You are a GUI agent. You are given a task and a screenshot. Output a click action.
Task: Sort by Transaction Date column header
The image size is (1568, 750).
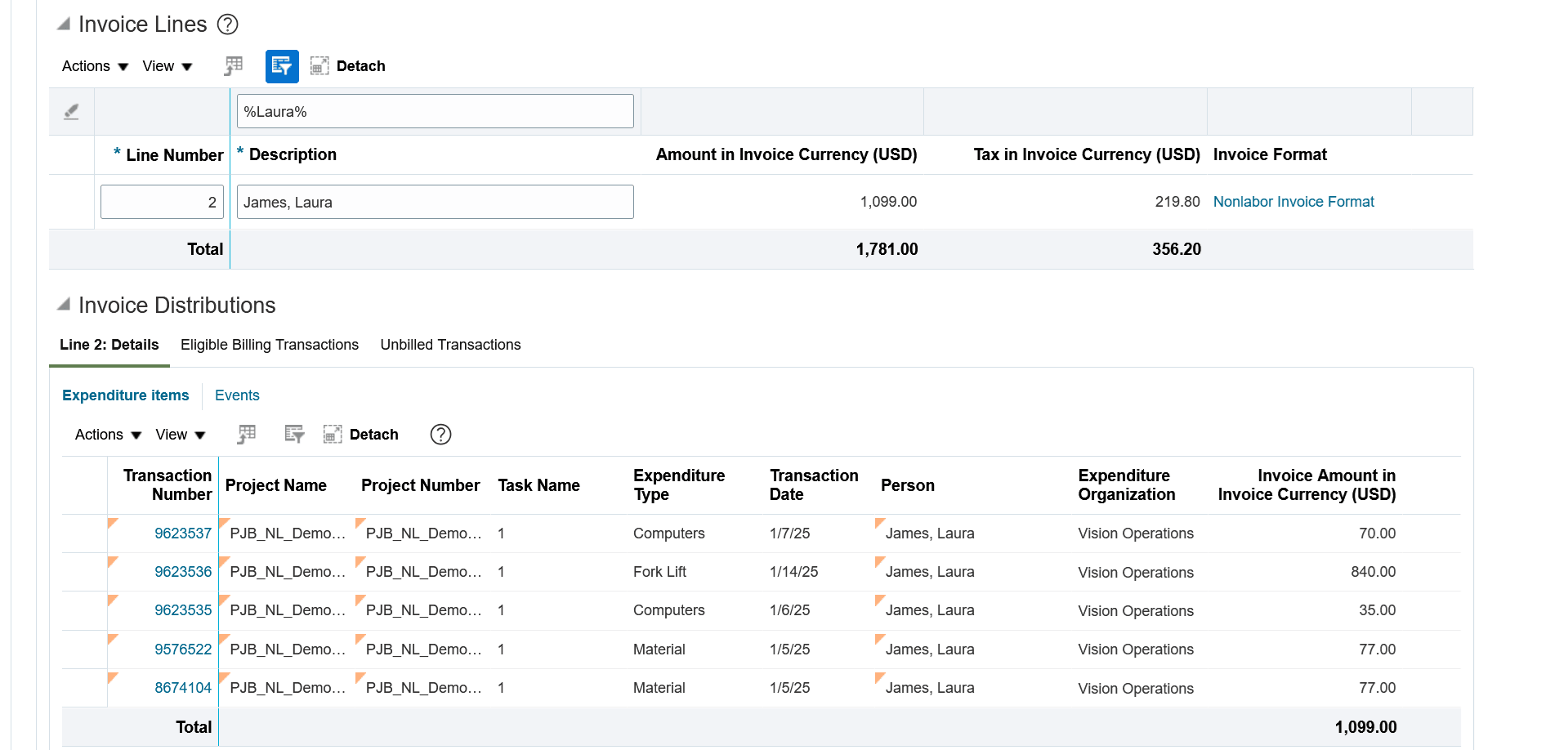(x=814, y=485)
